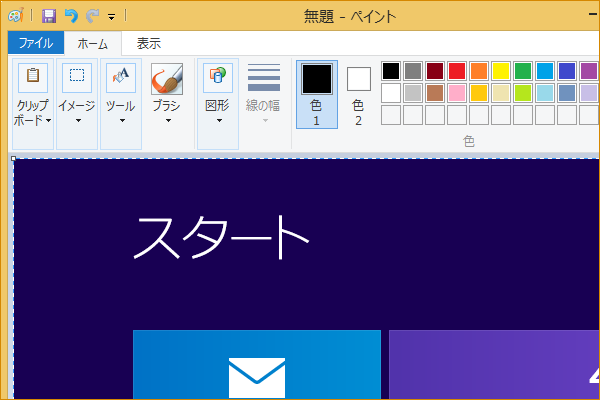Expand the 図形 dropdown arrow
Screen dimensions: 600x400
(219, 121)
